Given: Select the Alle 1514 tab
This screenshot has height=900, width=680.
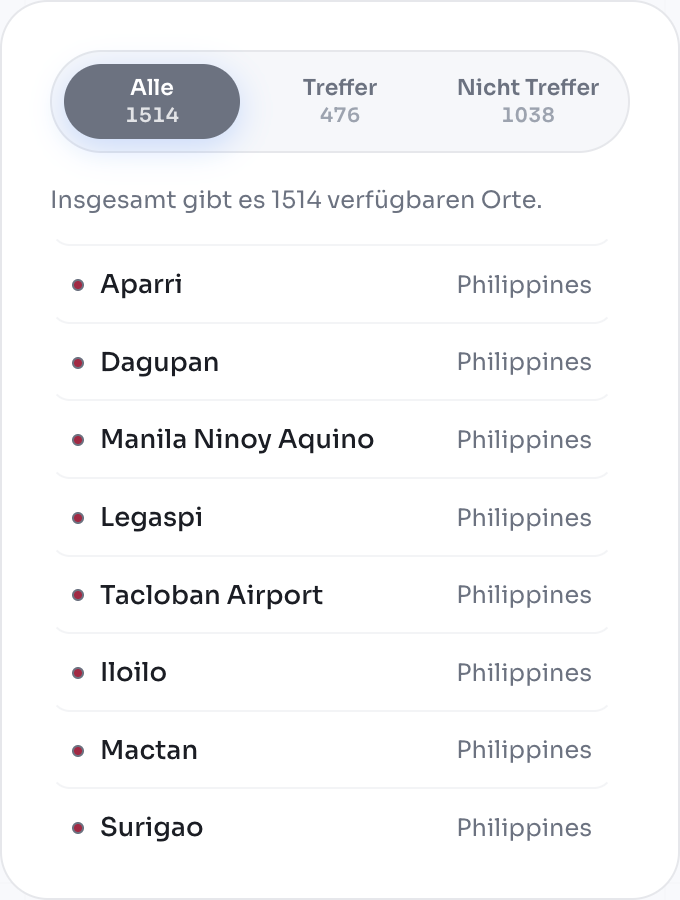Looking at the screenshot, I should [152, 101].
